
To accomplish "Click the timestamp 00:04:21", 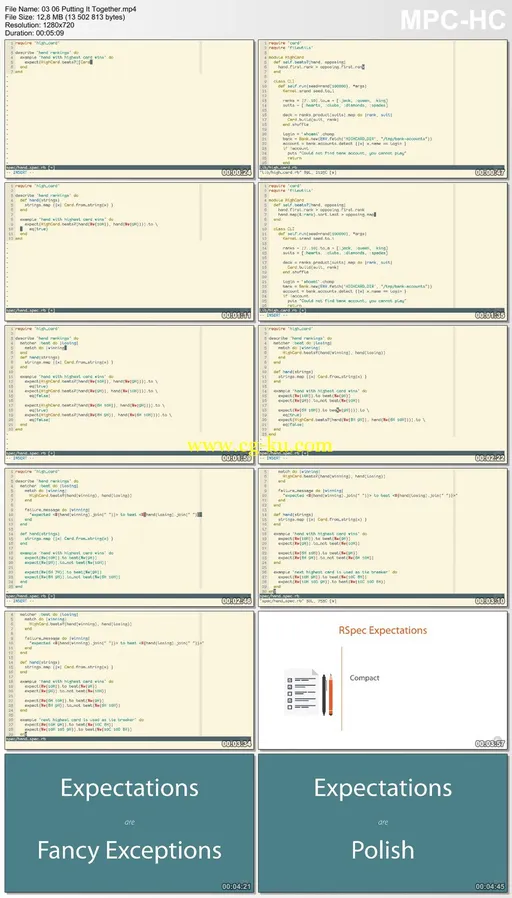I will pyautogui.click(x=237, y=887).
